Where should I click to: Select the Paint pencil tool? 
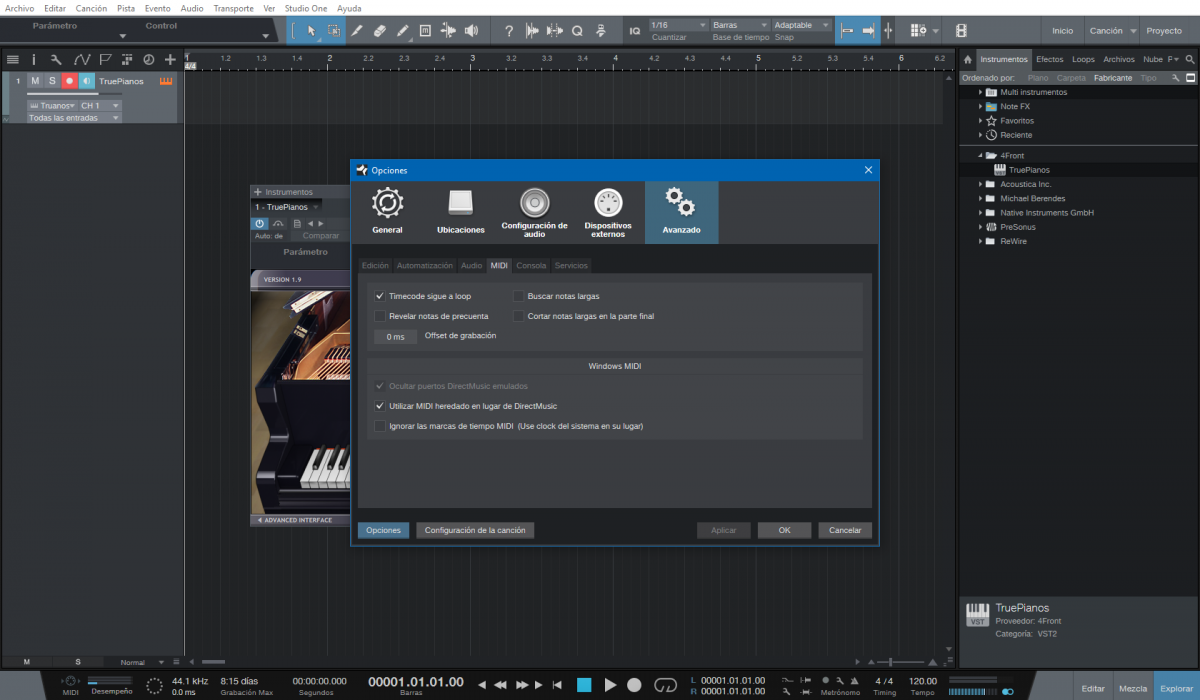tap(403, 31)
